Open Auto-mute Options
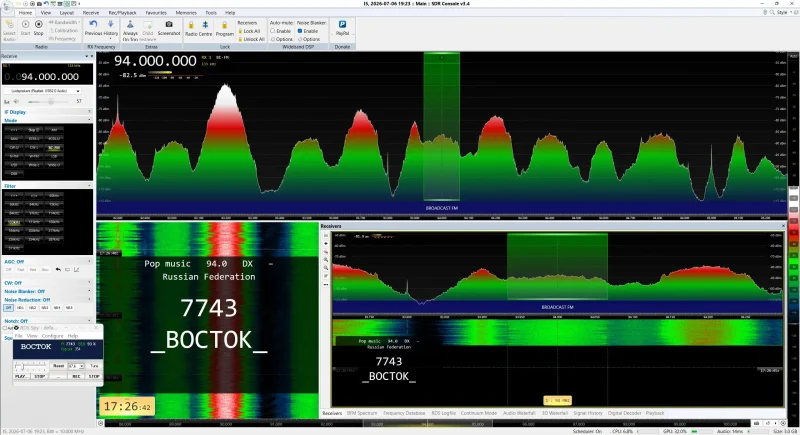The height and width of the screenshot is (435, 800). (x=282, y=39)
